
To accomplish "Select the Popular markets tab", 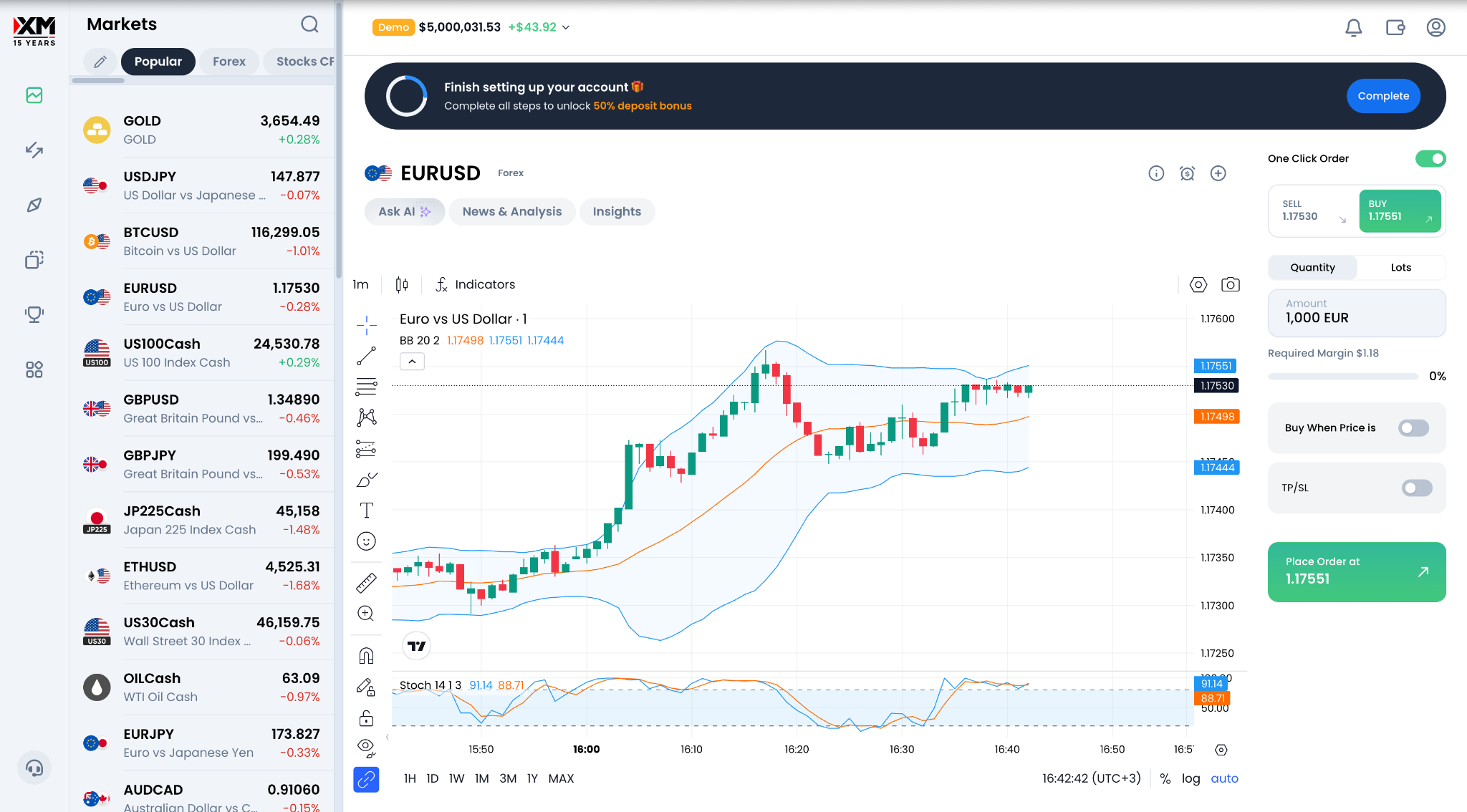I will tap(158, 62).
